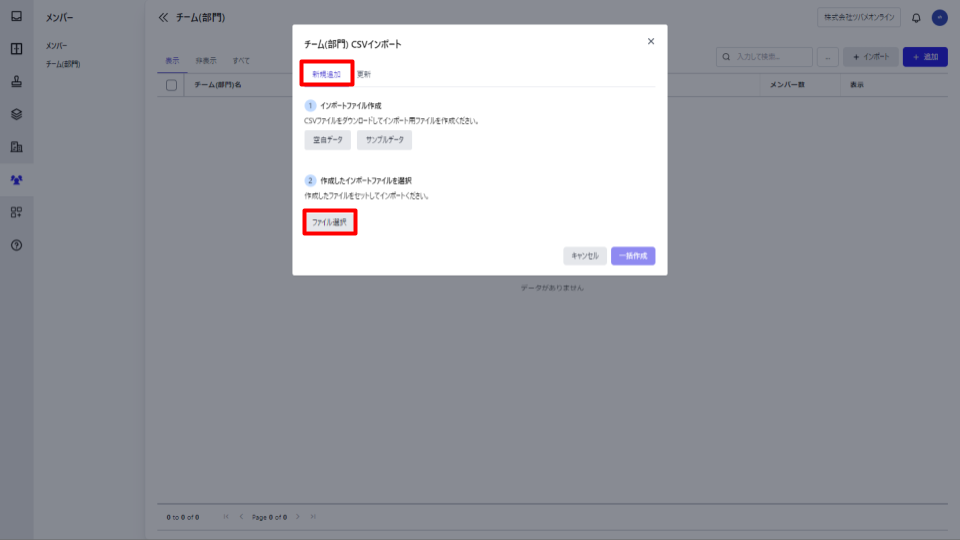960x540 pixels.
Task: Go to previous page arrow
Action: pos(241,517)
